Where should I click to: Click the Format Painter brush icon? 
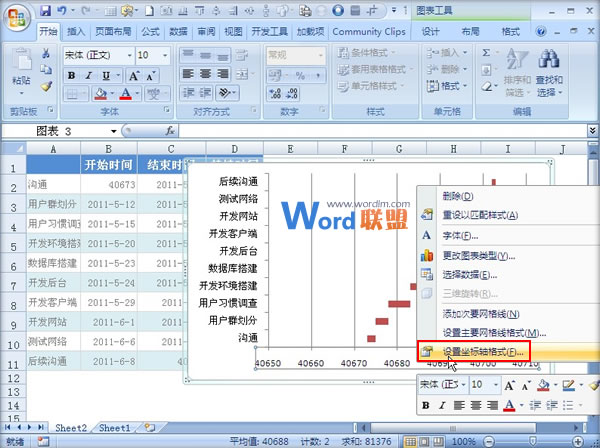click(x=46, y=87)
